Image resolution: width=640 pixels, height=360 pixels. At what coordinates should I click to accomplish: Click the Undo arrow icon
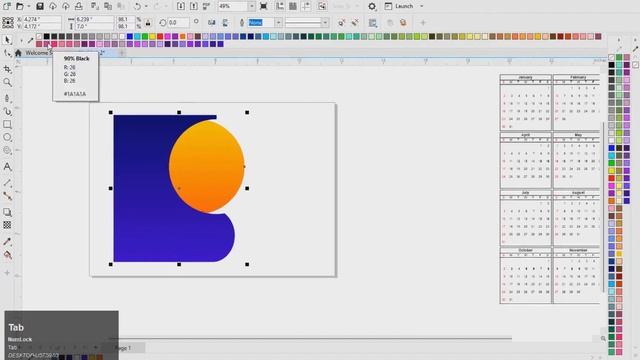(x=138, y=6)
